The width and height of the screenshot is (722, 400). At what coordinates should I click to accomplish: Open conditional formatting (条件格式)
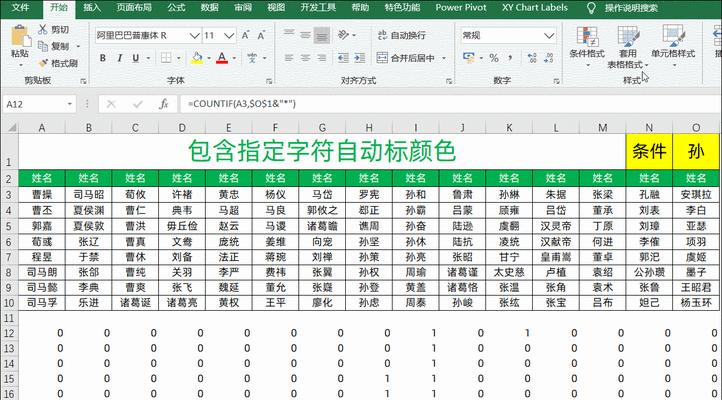pyautogui.click(x=587, y=46)
